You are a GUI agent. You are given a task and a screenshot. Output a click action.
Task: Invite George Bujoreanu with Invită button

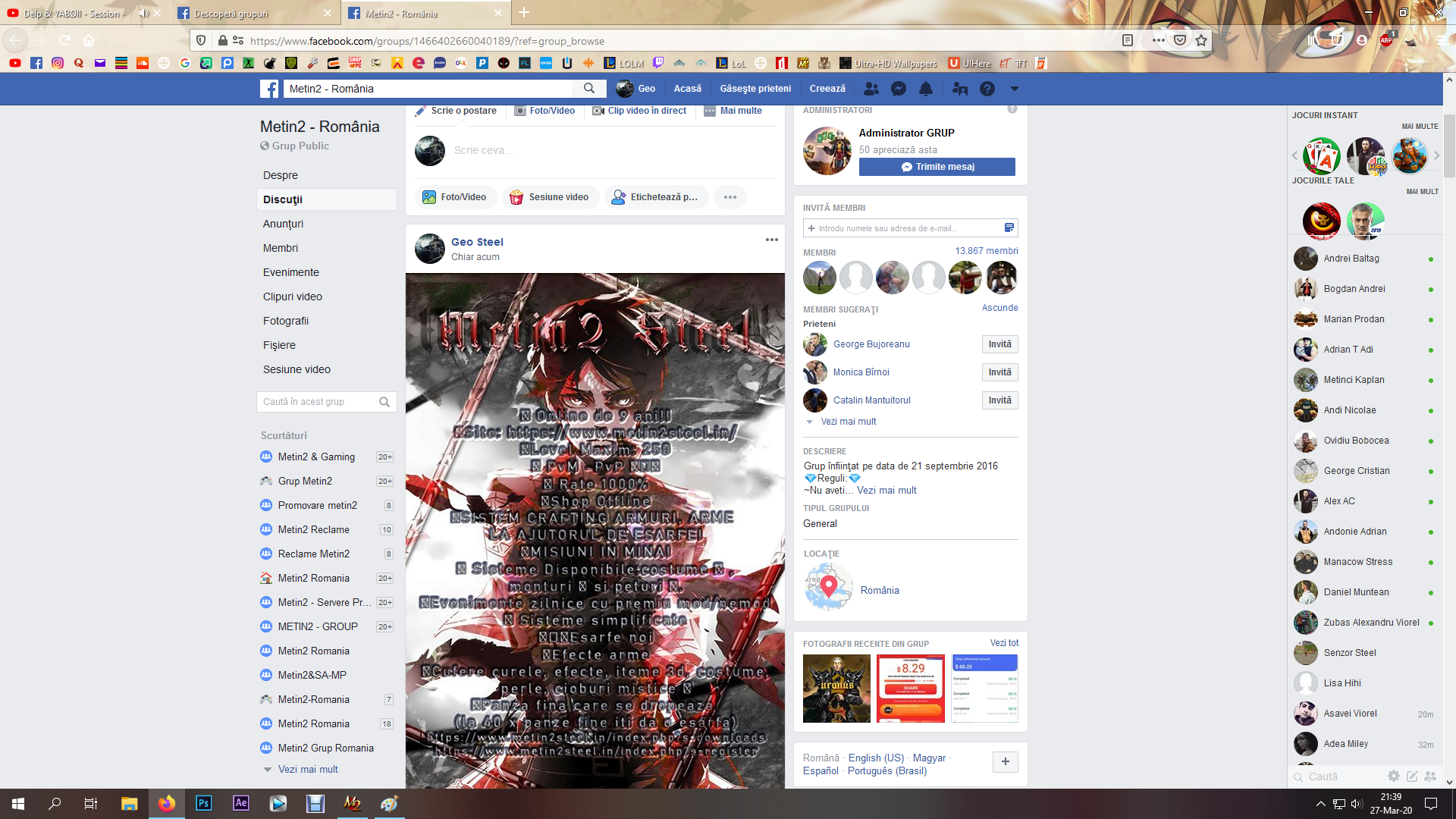click(x=999, y=344)
